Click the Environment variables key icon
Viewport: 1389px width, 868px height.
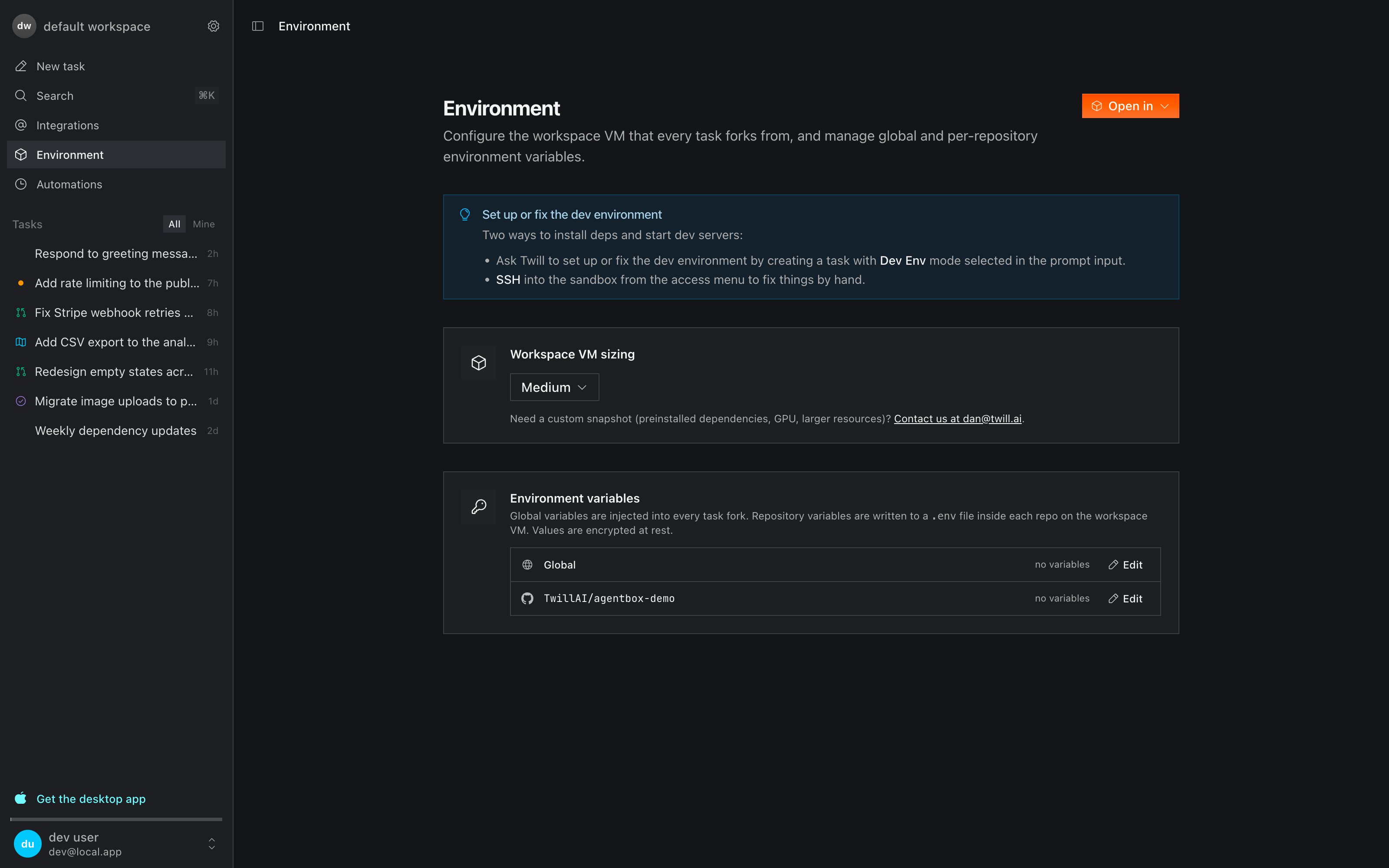[x=479, y=507]
